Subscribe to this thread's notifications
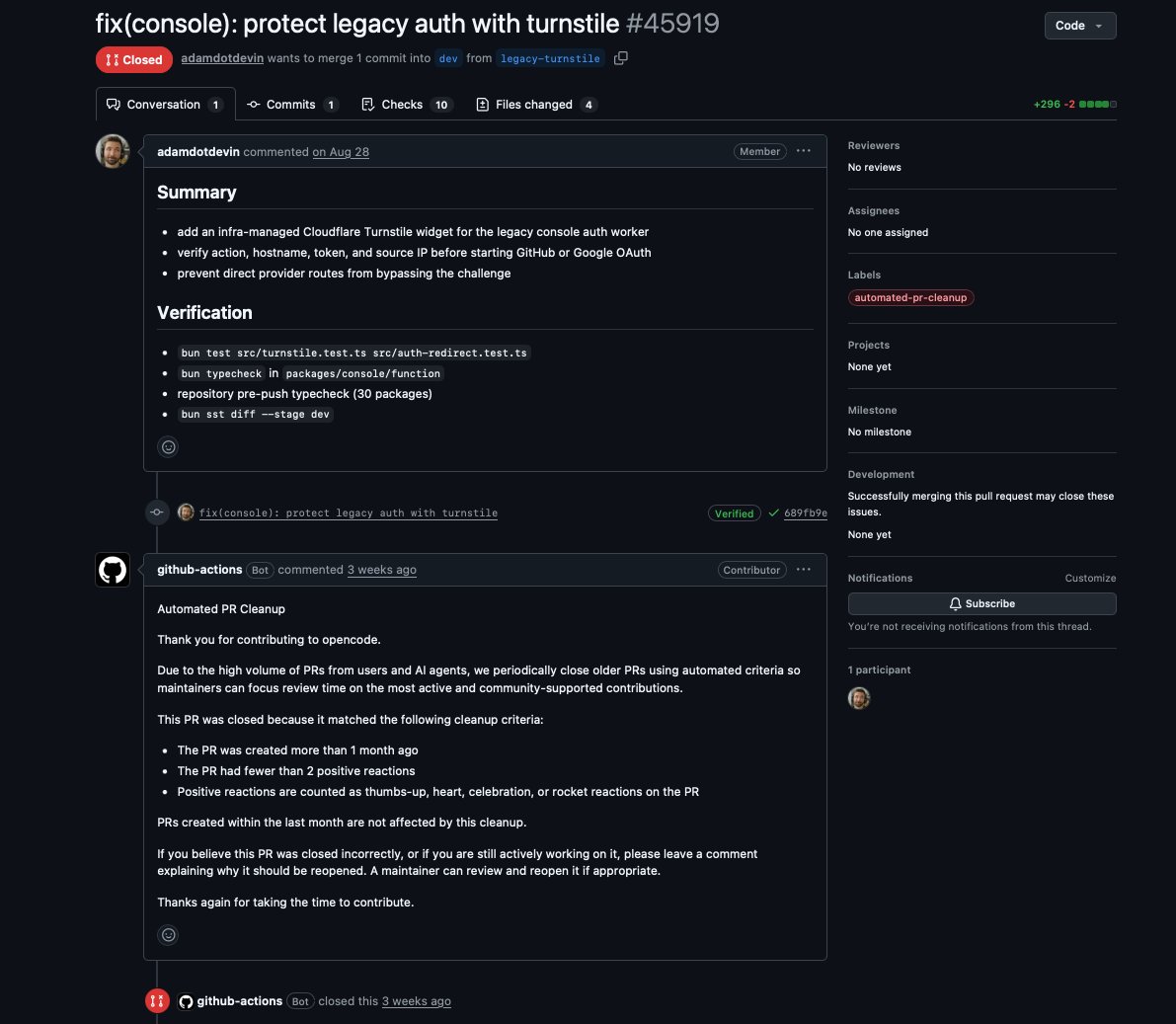 pyautogui.click(x=981, y=604)
